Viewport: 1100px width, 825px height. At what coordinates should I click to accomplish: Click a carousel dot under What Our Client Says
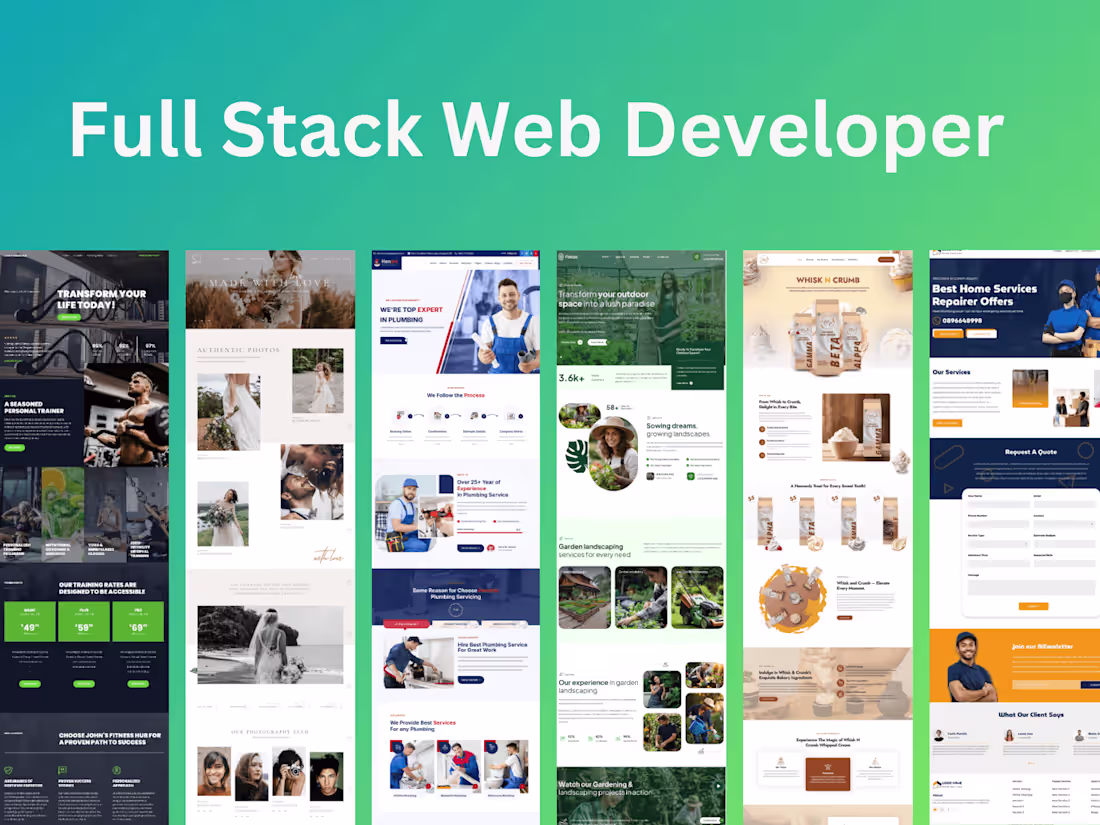[1030, 763]
